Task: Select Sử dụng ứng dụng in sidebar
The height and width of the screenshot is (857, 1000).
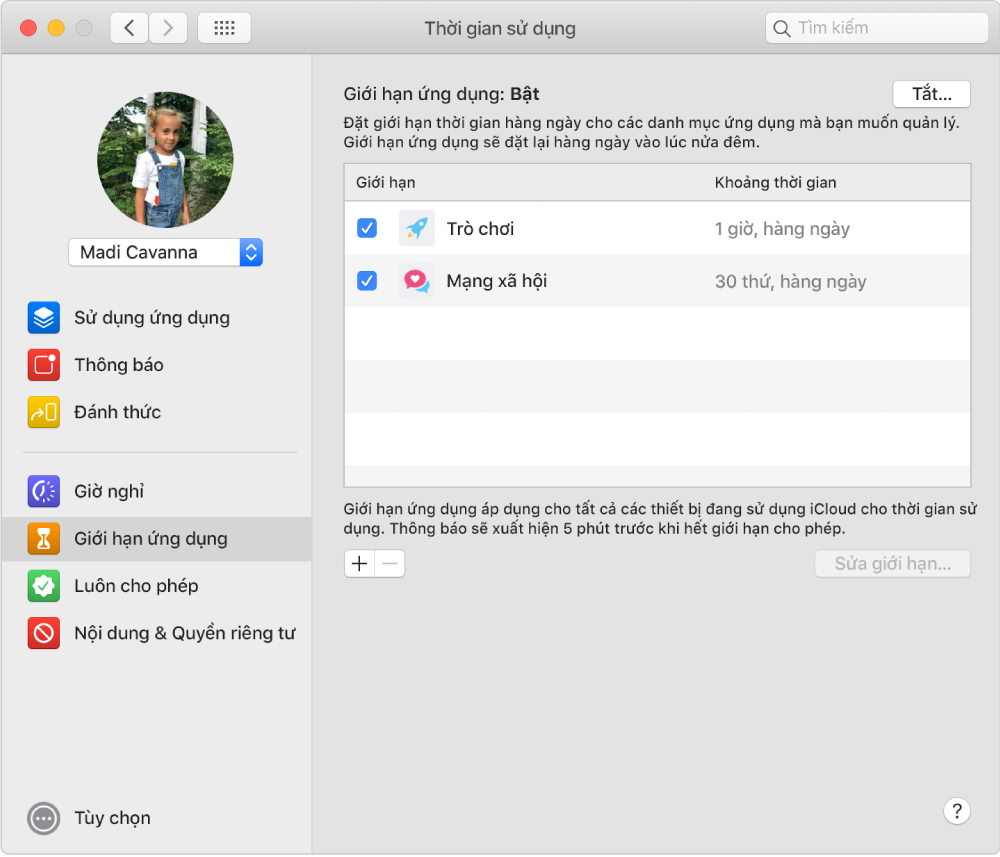Action: 152,318
